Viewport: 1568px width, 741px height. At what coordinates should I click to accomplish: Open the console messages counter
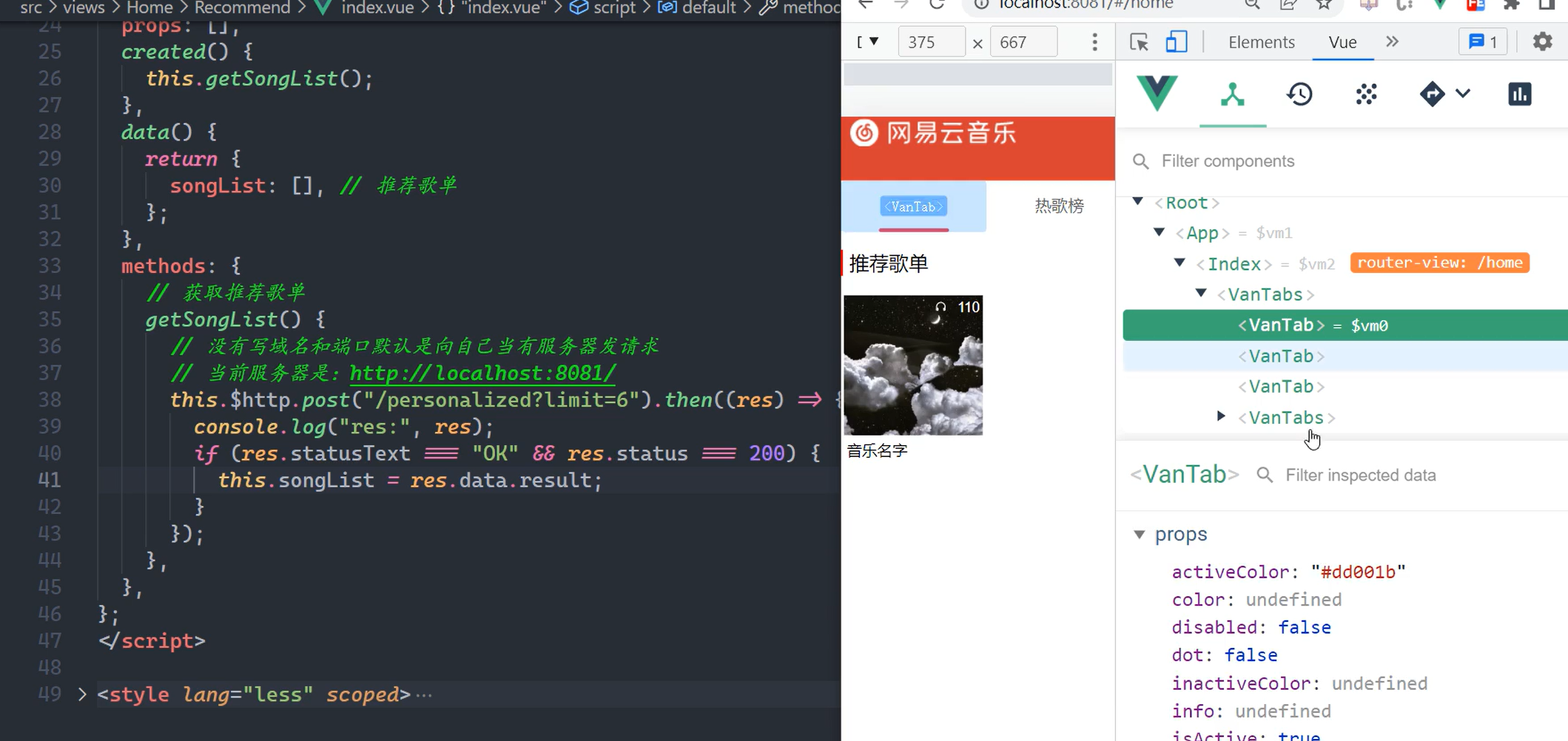tap(1482, 41)
